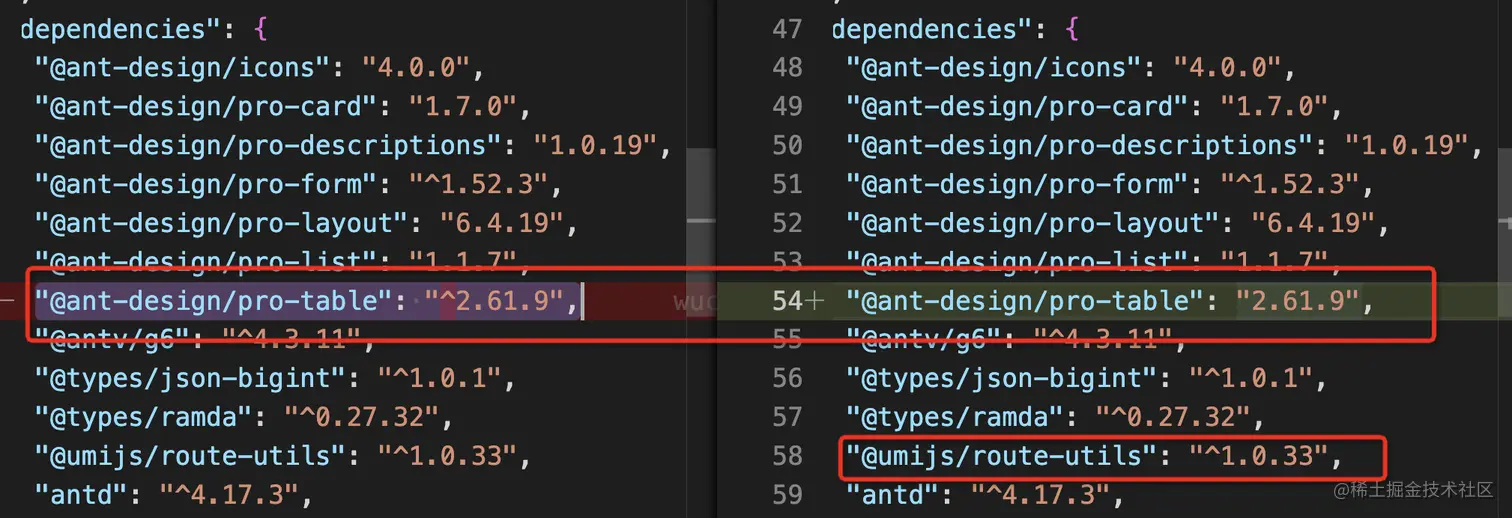Screen dimensions: 1512x518
Task: Click "@antv/g6" key in the left pane
Action: tap(113, 339)
